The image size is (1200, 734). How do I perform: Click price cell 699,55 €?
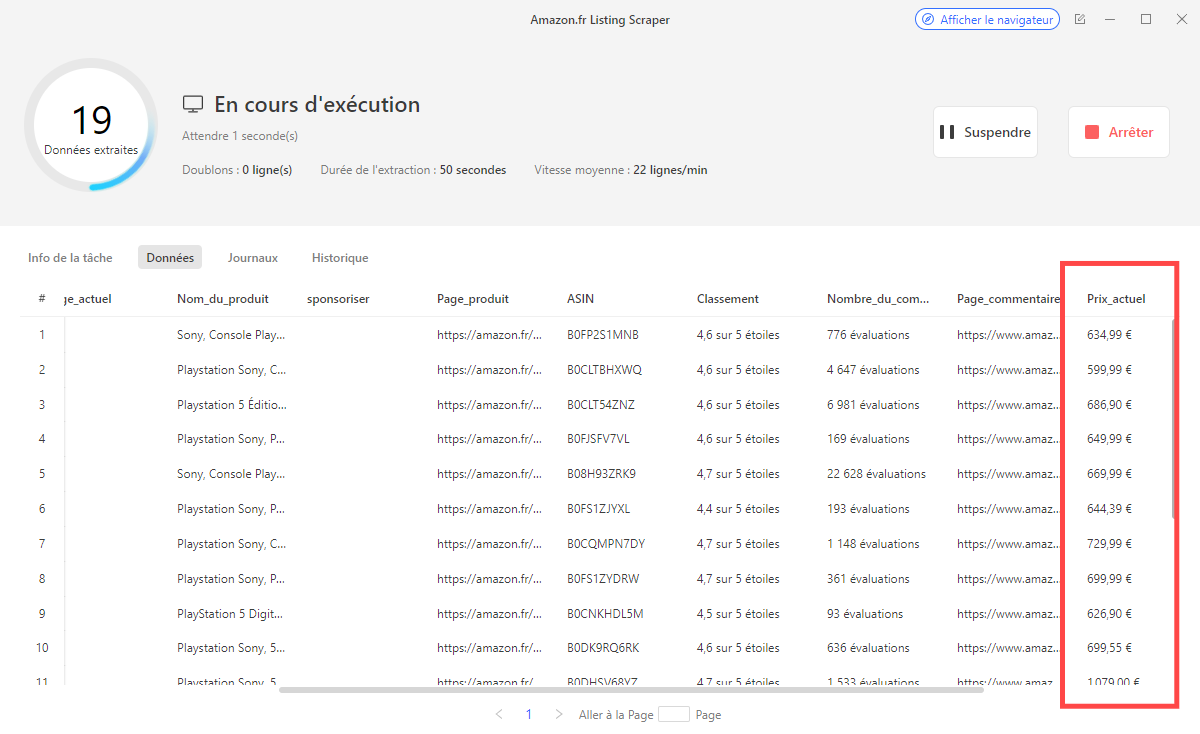1109,648
